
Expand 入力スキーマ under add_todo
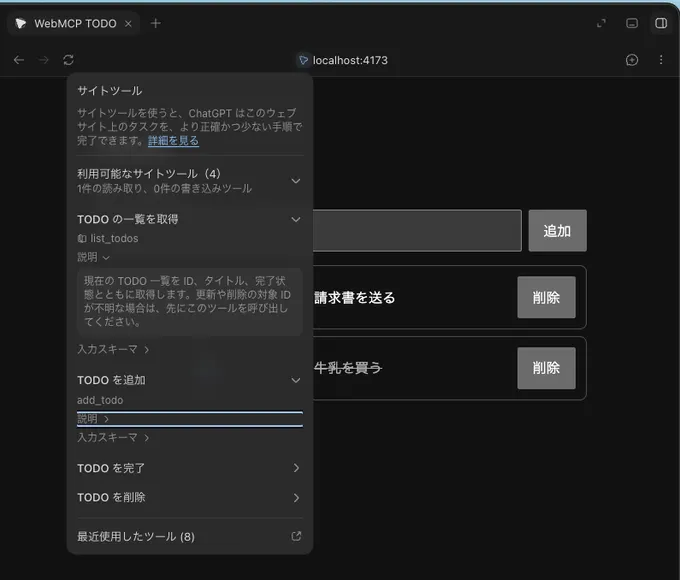coord(113,437)
